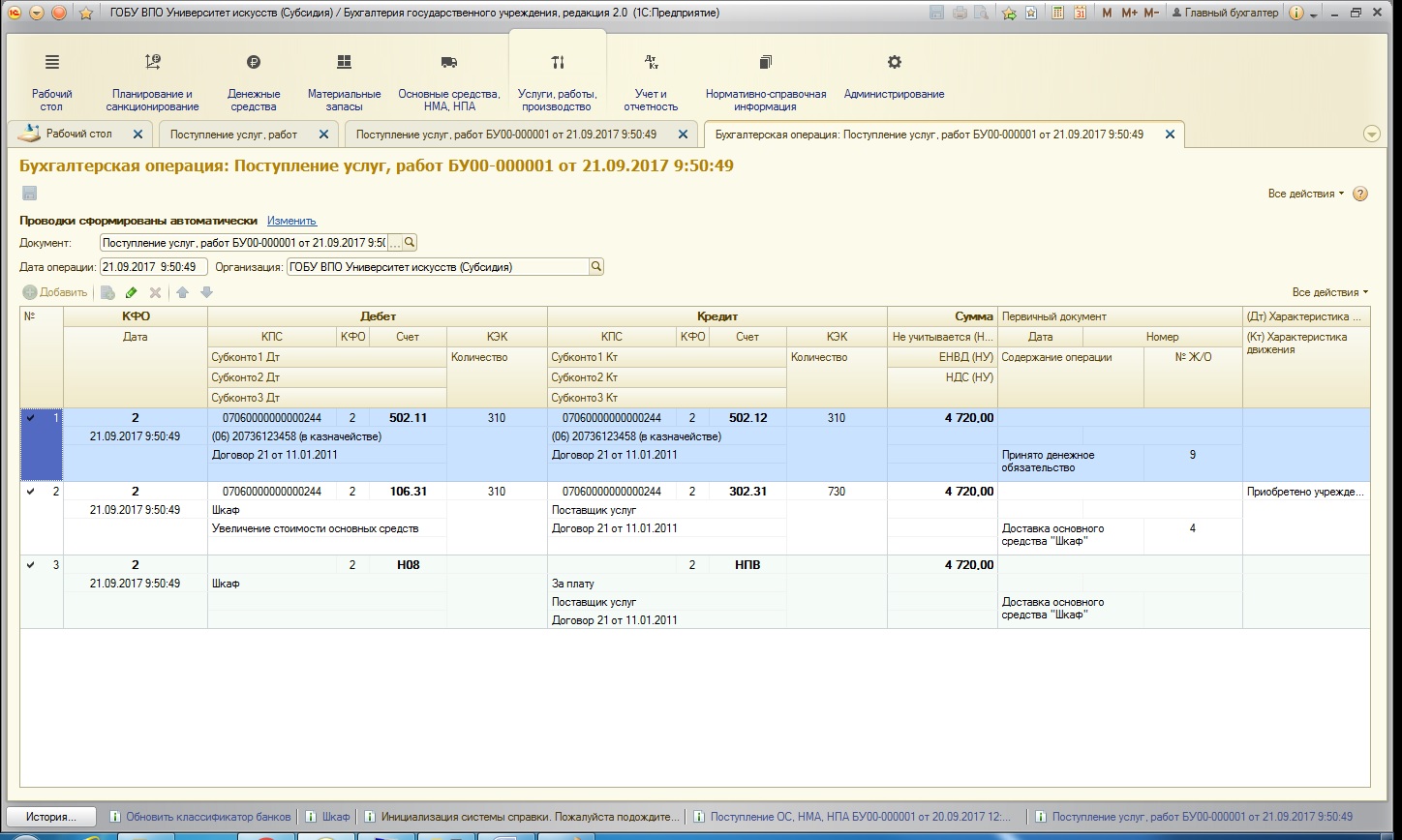Open the Учет и отчетность section
The image size is (1402, 840).
coord(651,82)
